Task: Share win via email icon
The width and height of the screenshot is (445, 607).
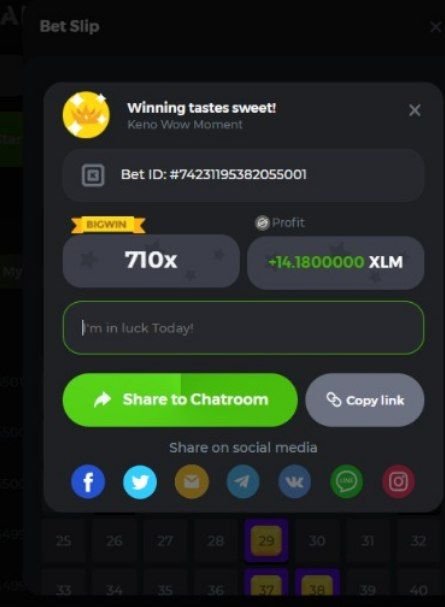Action: point(192,482)
